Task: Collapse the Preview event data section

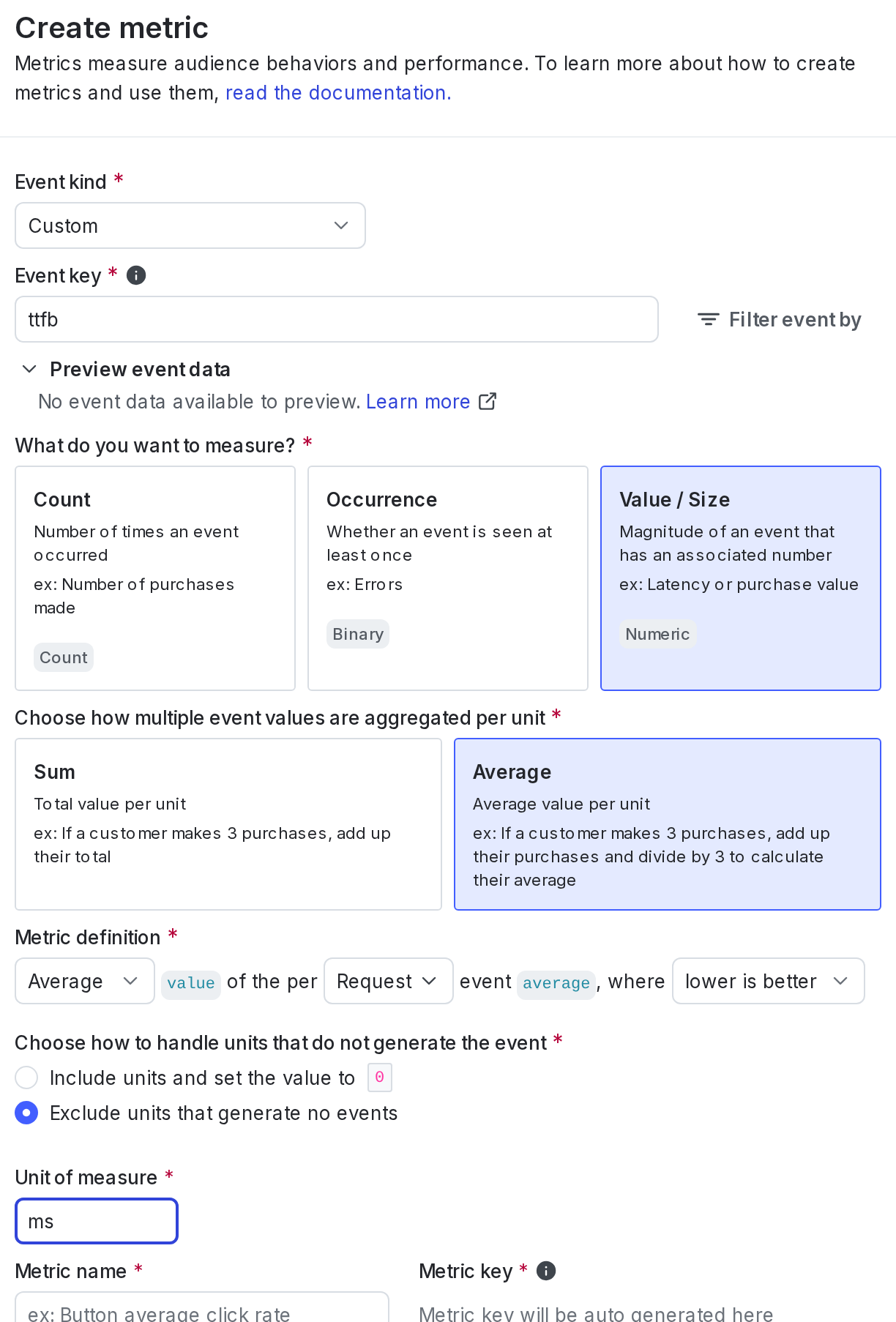Action: pos(141,369)
